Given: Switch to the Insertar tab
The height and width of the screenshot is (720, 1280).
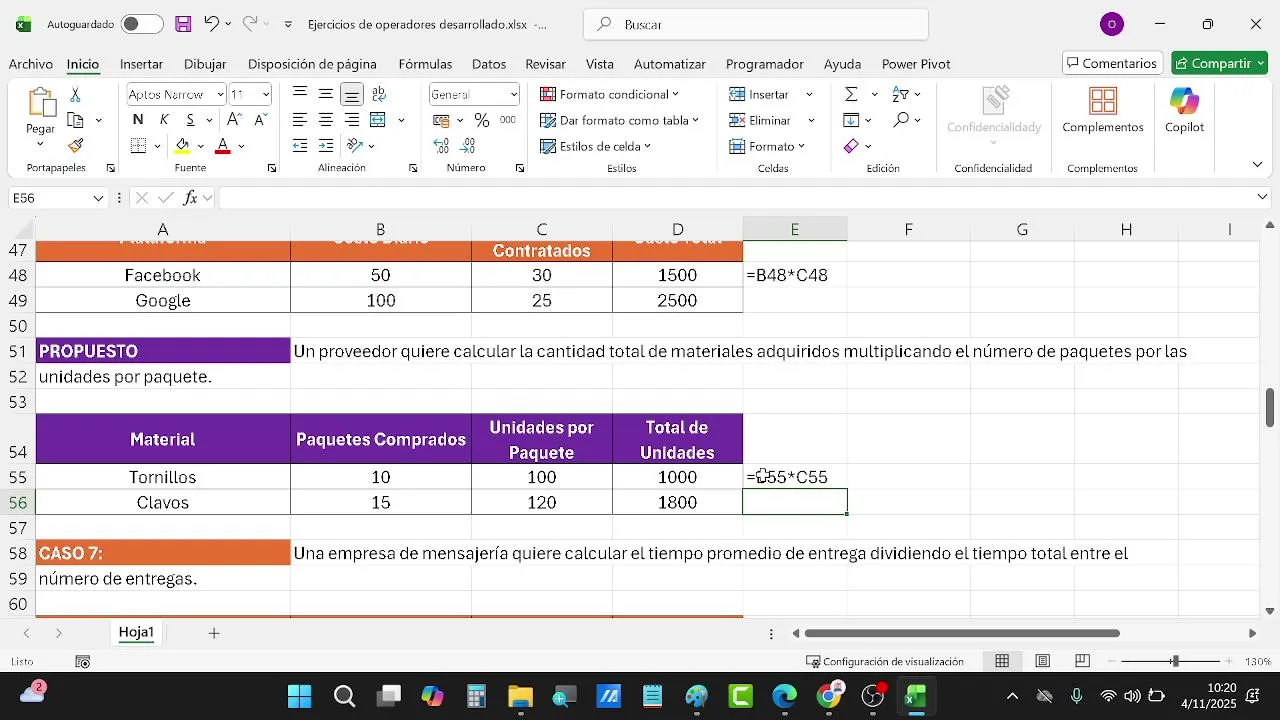Looking at the screenshot, I should coord(141,64).
